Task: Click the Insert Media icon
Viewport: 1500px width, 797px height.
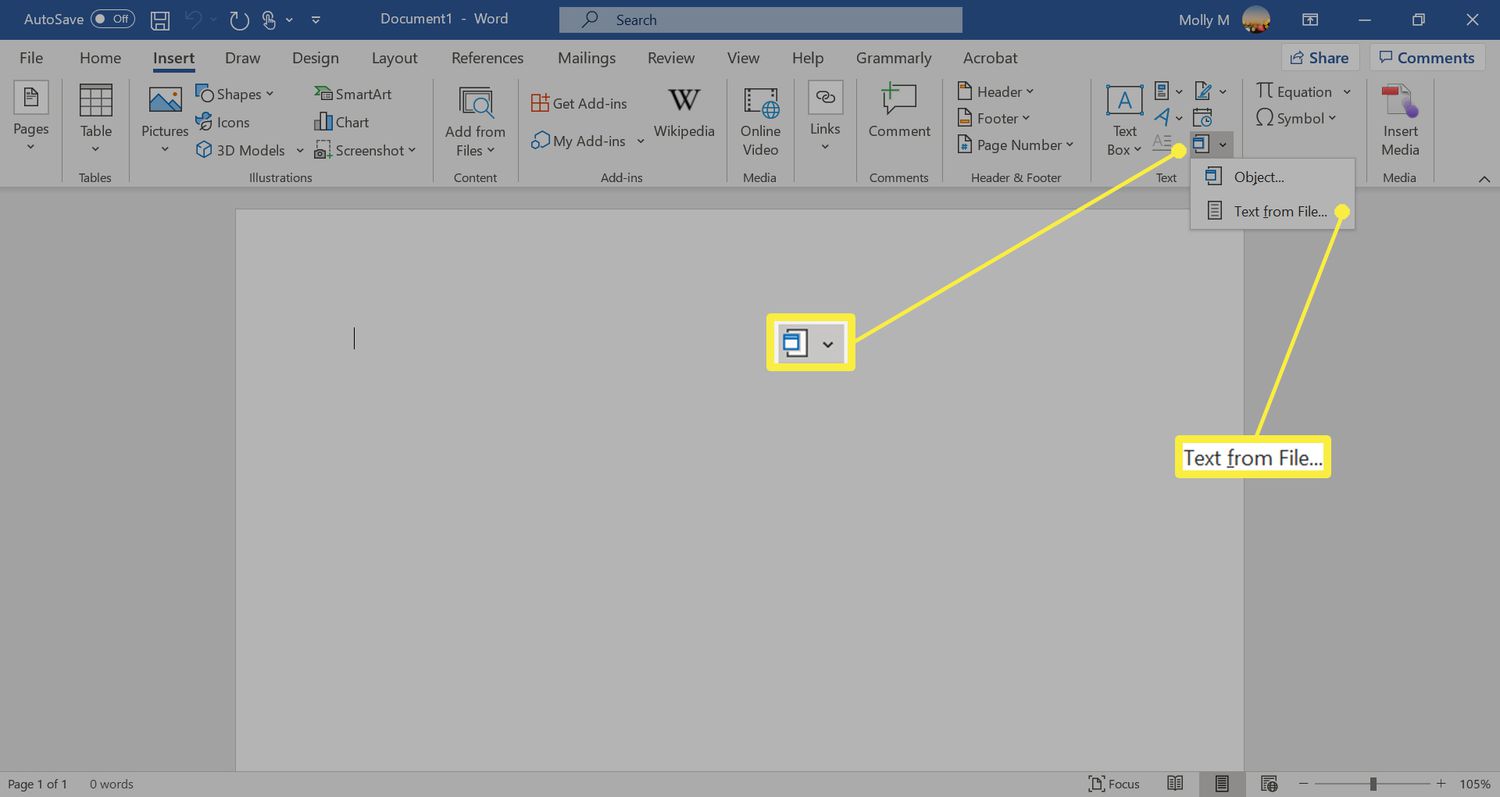Action: coord(1399,113)
